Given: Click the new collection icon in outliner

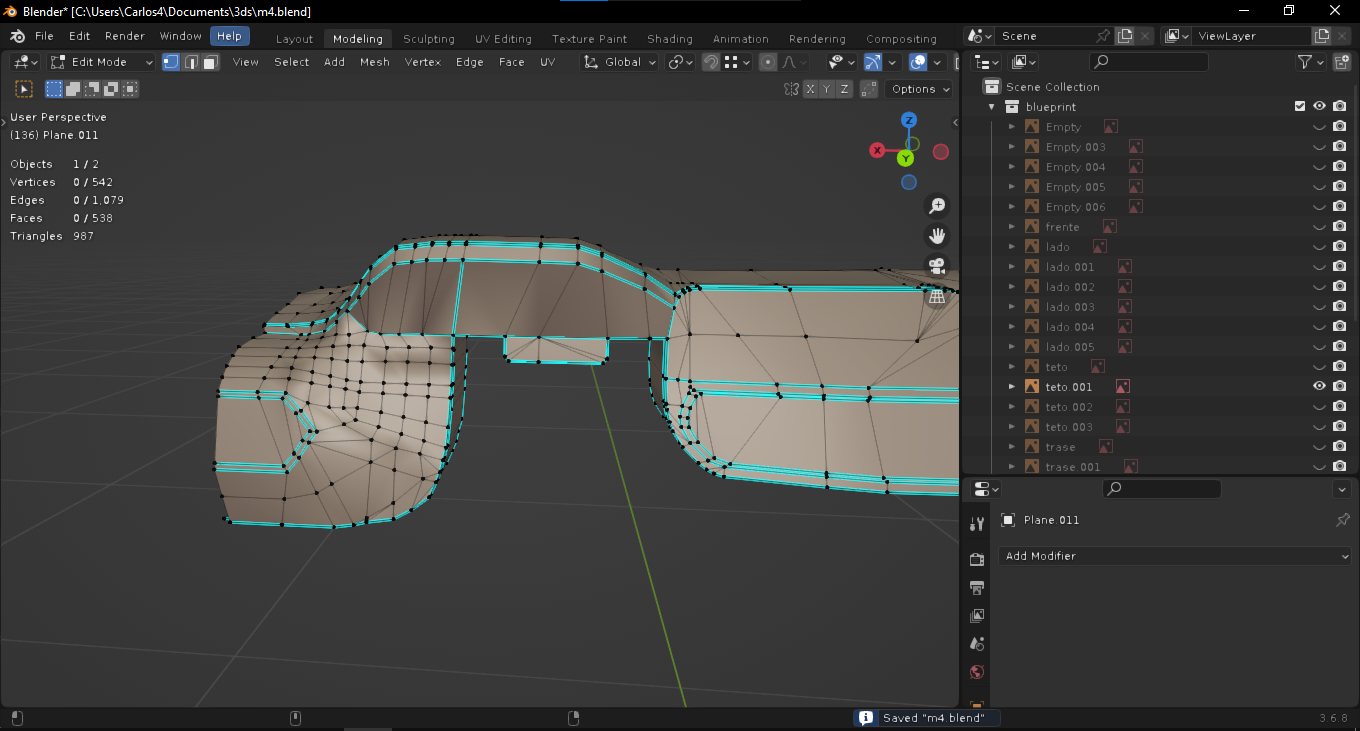Looking at the screenshot, I should point(1342,62).
